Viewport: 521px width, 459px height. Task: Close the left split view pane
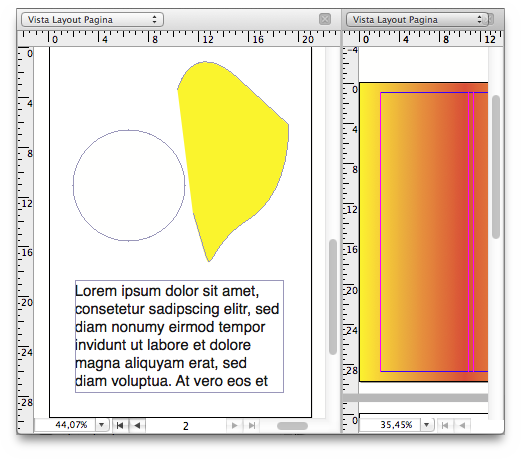coord(325,19)
